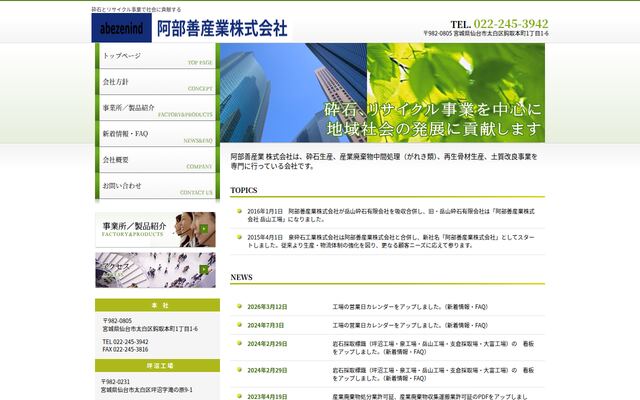Screen dimensions: 640x400
Task: Click sidebar TEL 022-245-3942 text
Action: click(x=125, y=342)
